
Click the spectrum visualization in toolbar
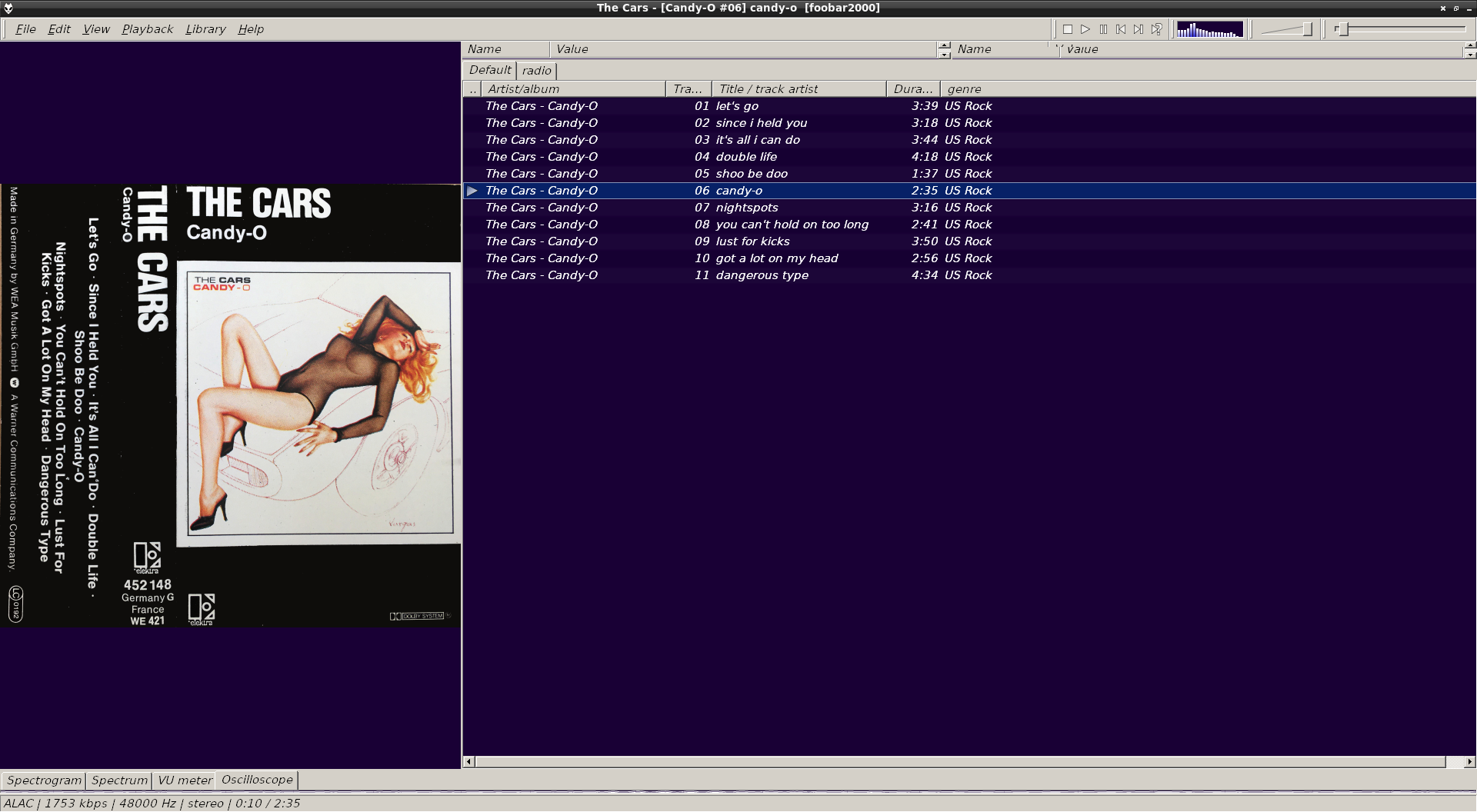click(x=1210, y=29)
